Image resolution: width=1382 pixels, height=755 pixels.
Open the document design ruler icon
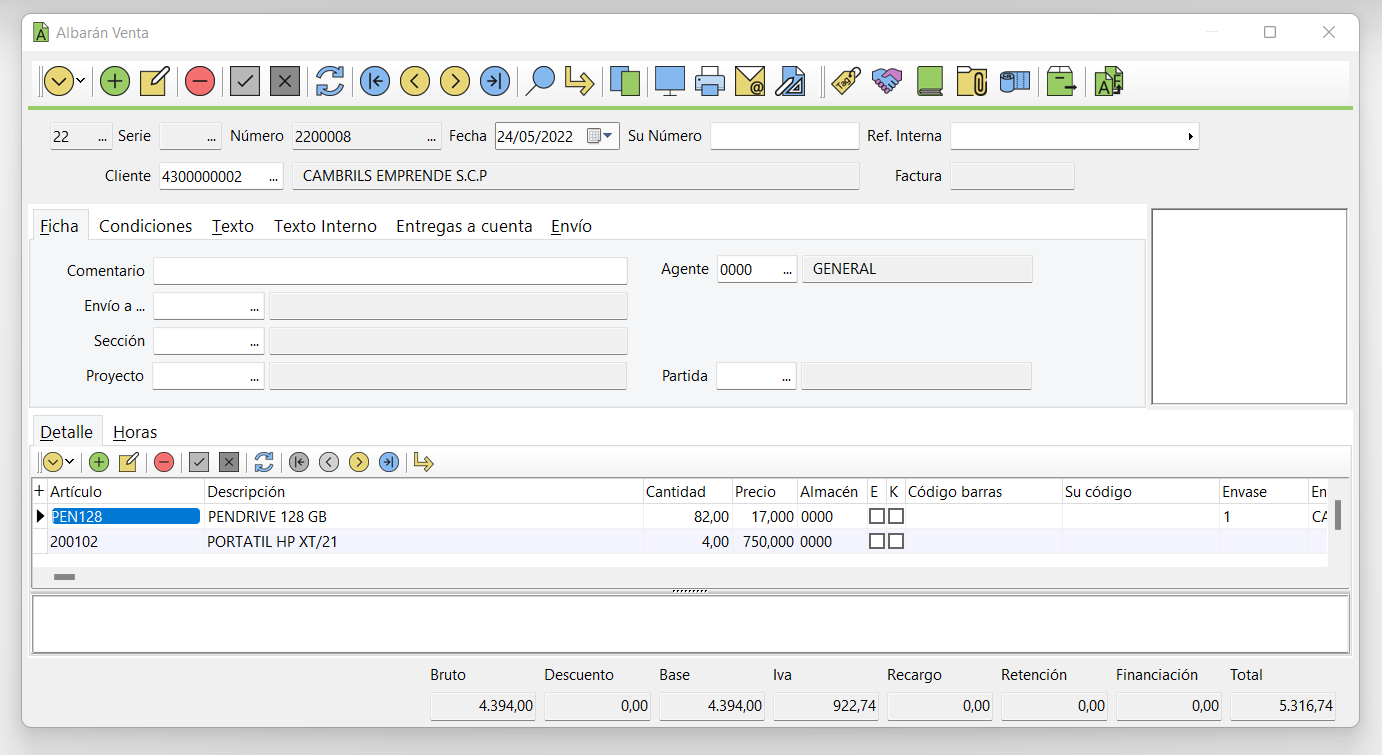click(x=790, y=81)
